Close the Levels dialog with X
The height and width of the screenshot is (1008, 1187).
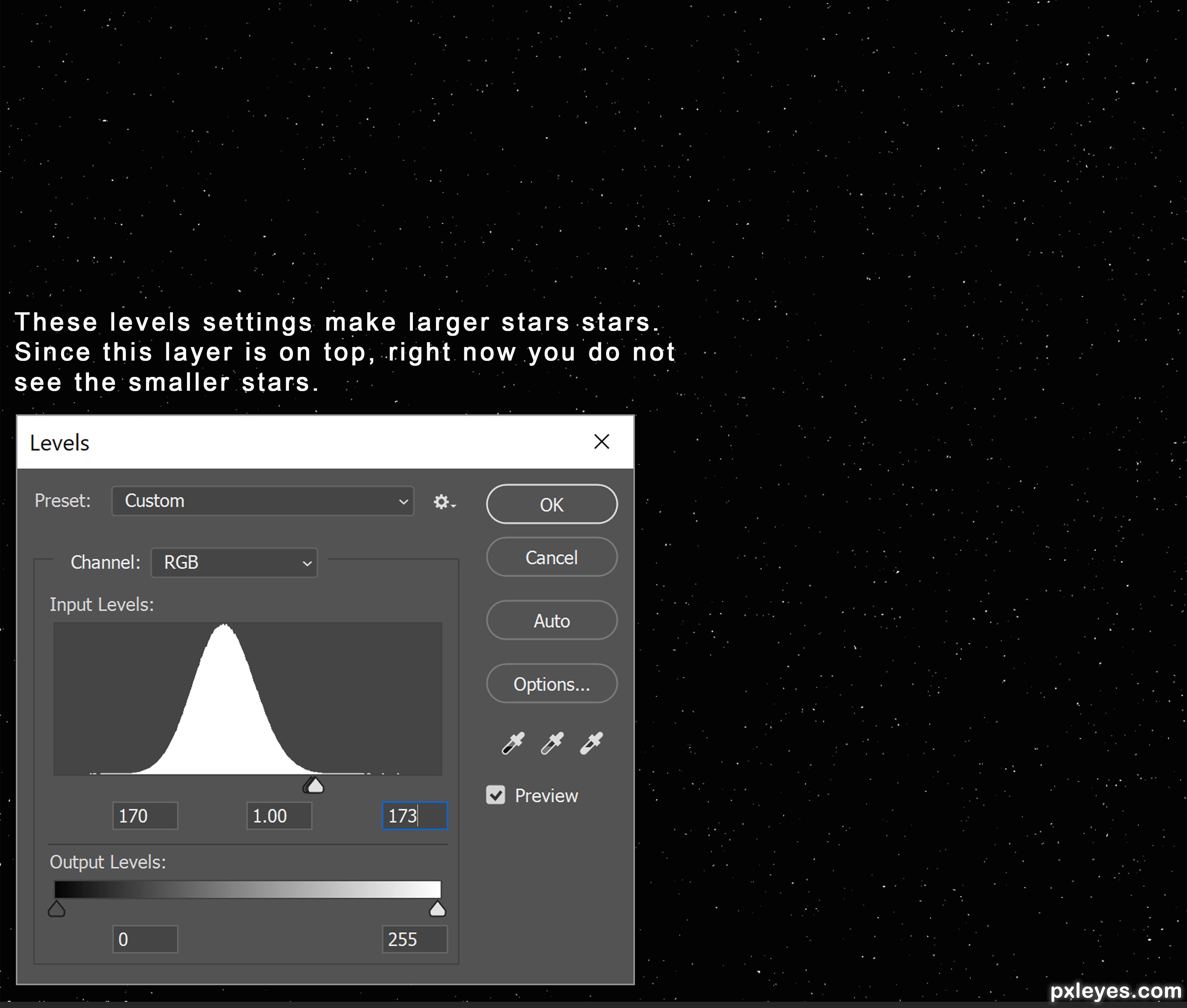601,442
